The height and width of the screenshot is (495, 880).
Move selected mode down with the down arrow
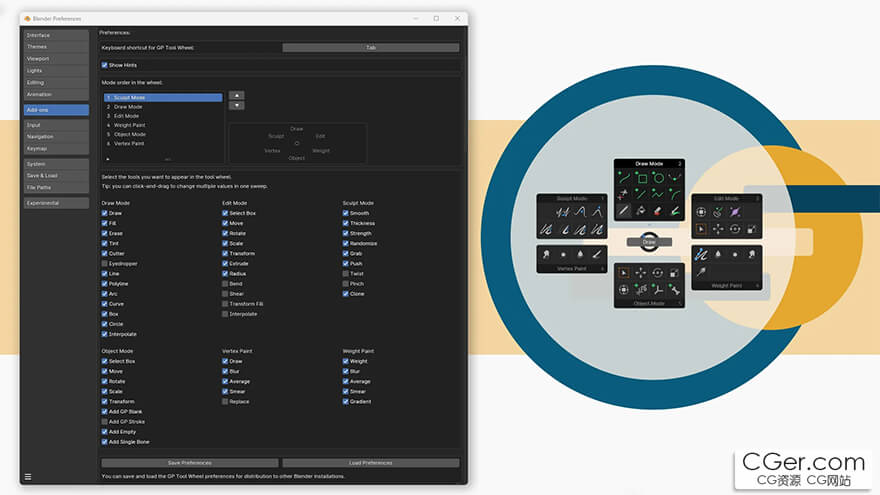237,105
